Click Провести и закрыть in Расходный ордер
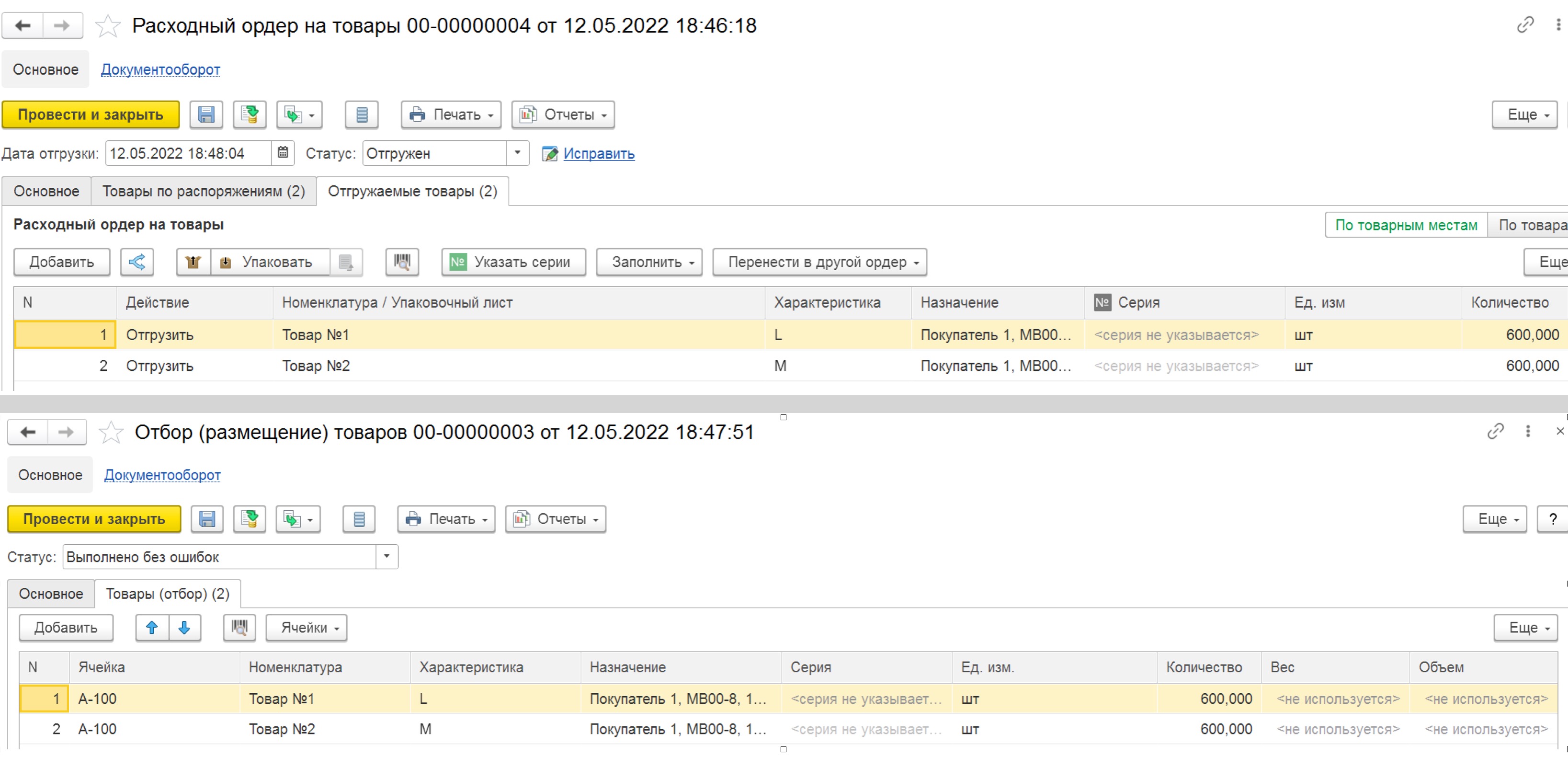 pos(91,115)
